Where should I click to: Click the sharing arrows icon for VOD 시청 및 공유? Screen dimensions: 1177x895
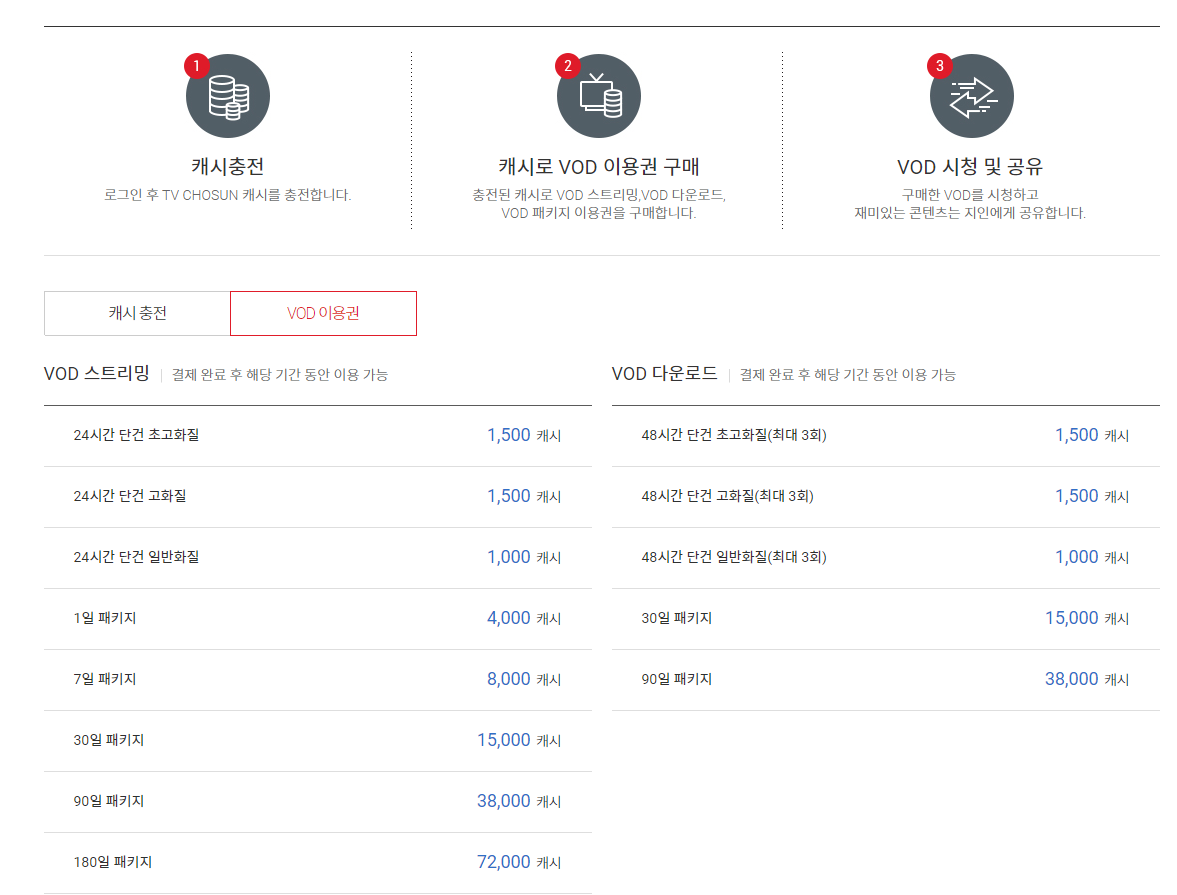971,95
